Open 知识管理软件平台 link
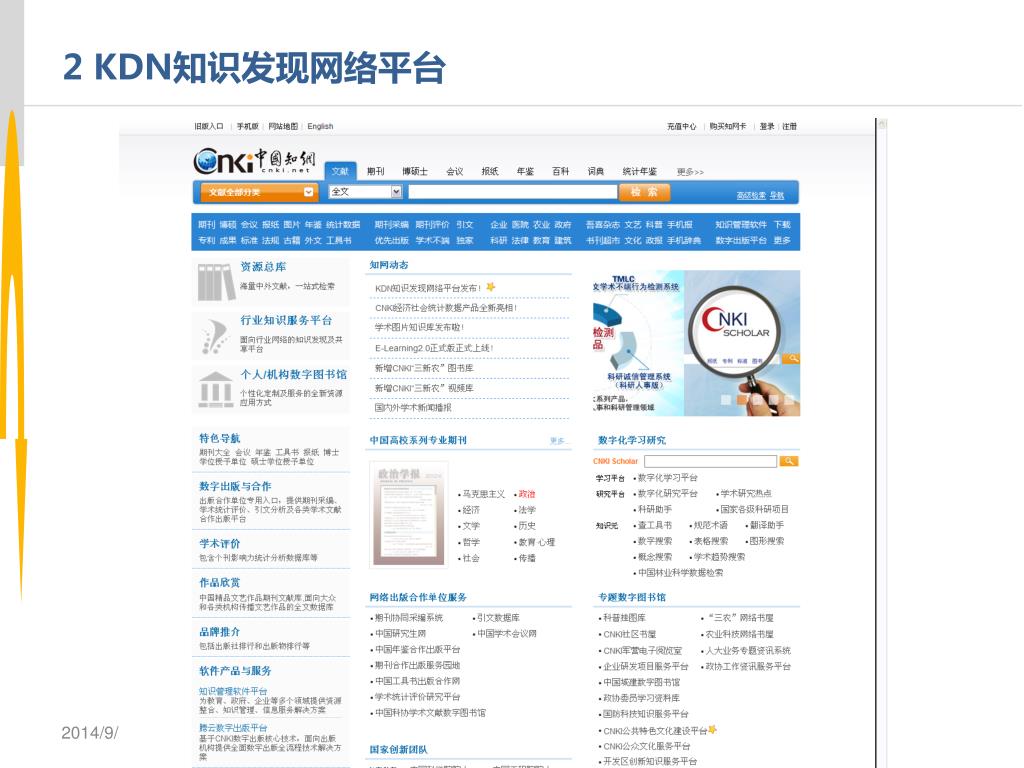This screenshot has width=1024, height=768. pyautogui.click(x=233, y=691)
